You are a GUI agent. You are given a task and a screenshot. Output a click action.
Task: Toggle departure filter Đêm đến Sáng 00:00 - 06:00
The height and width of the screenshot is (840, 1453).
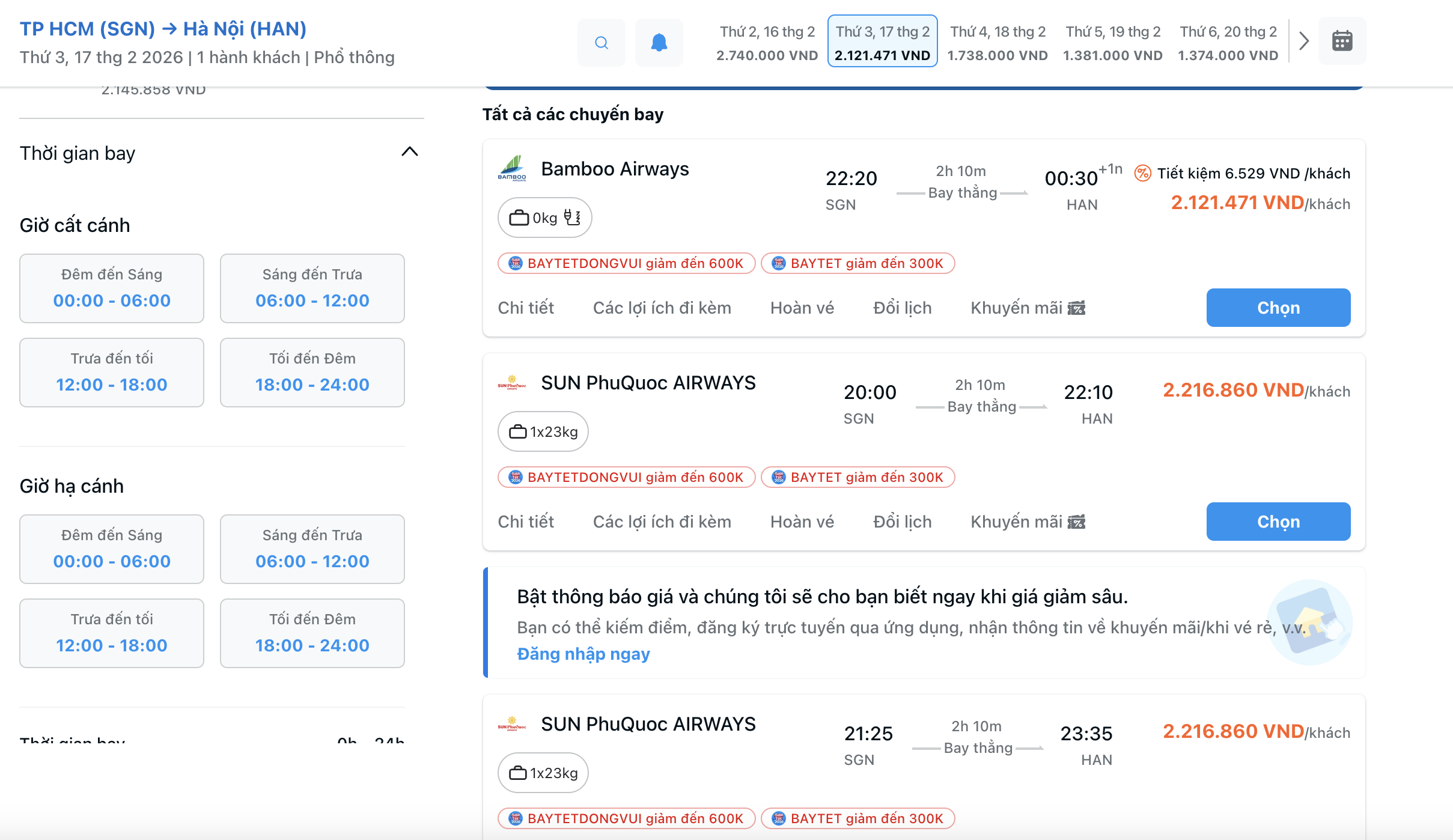click(112, 288)
